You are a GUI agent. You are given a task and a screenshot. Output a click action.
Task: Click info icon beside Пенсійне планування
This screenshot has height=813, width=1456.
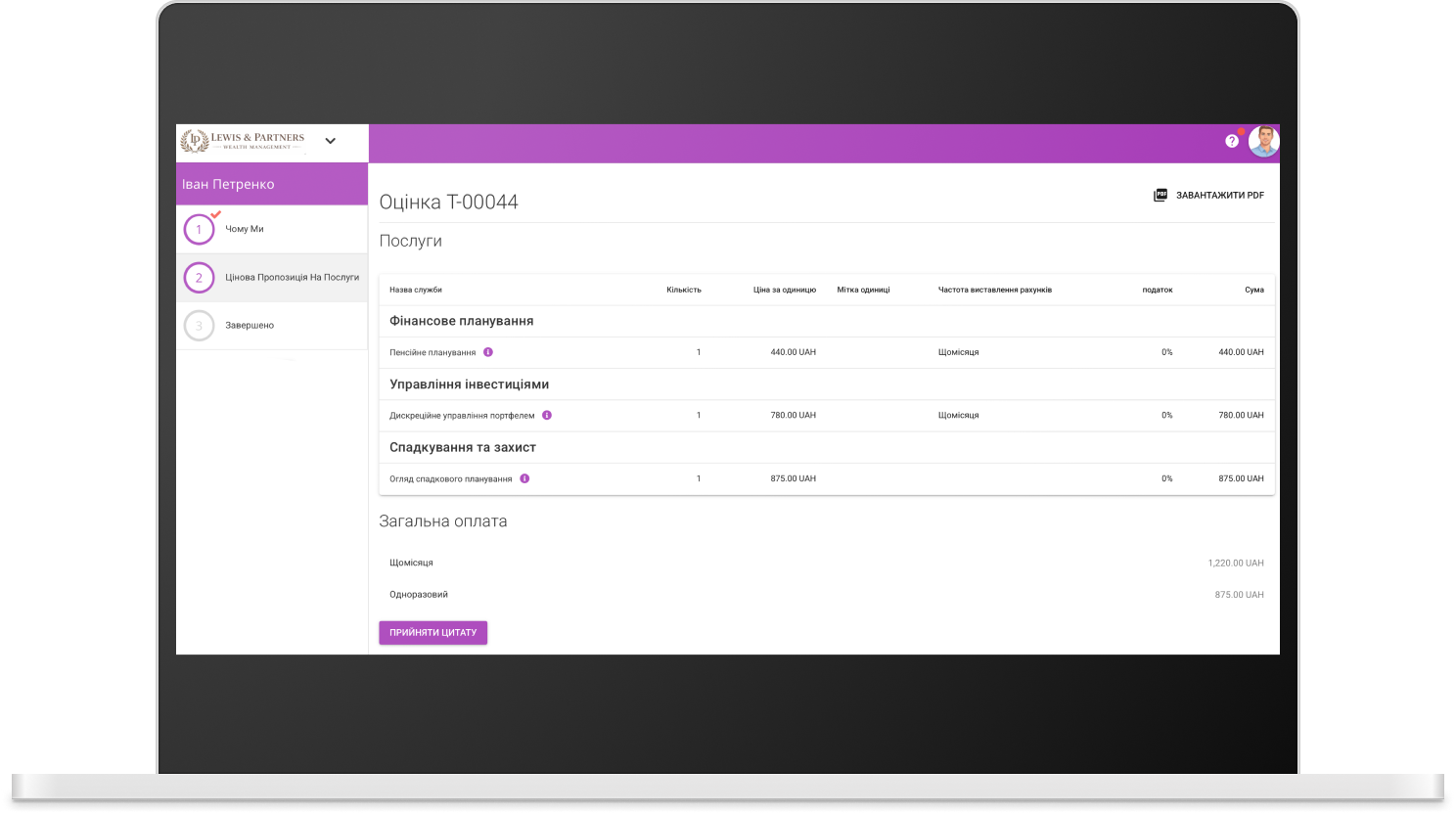click(488, 352)
